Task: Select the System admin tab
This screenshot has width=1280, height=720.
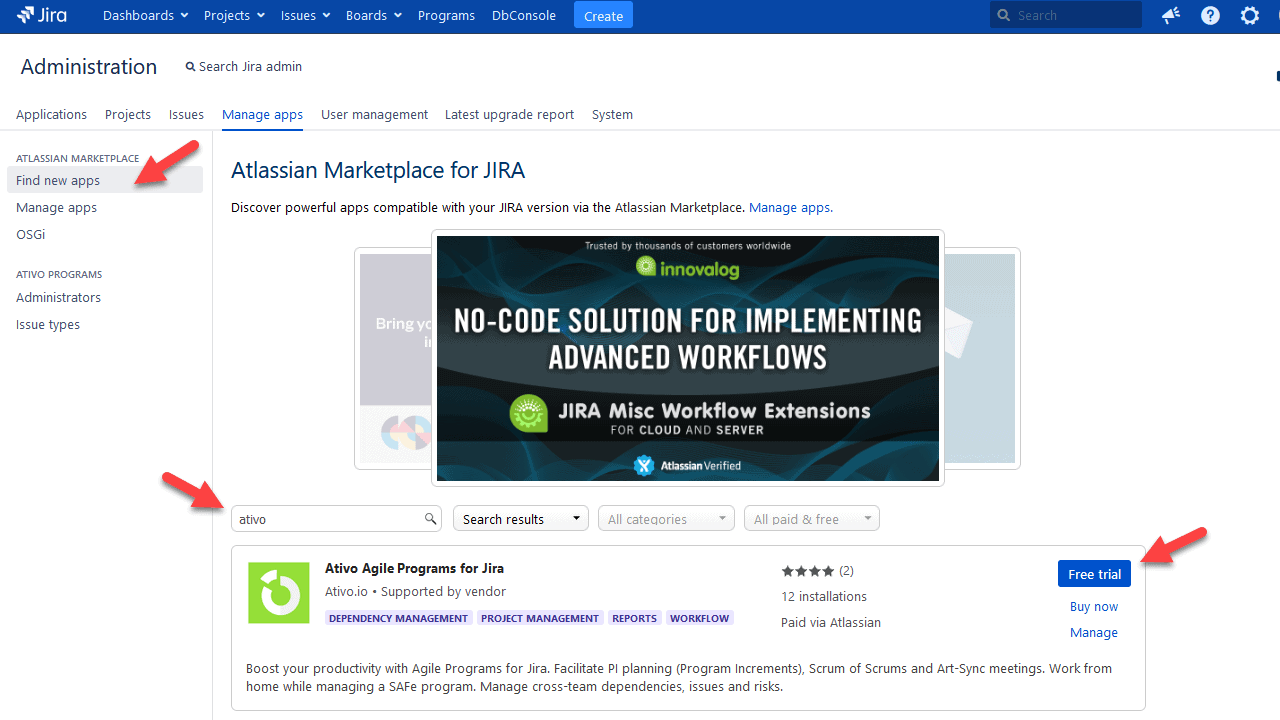Action: [x=612, y=114]
